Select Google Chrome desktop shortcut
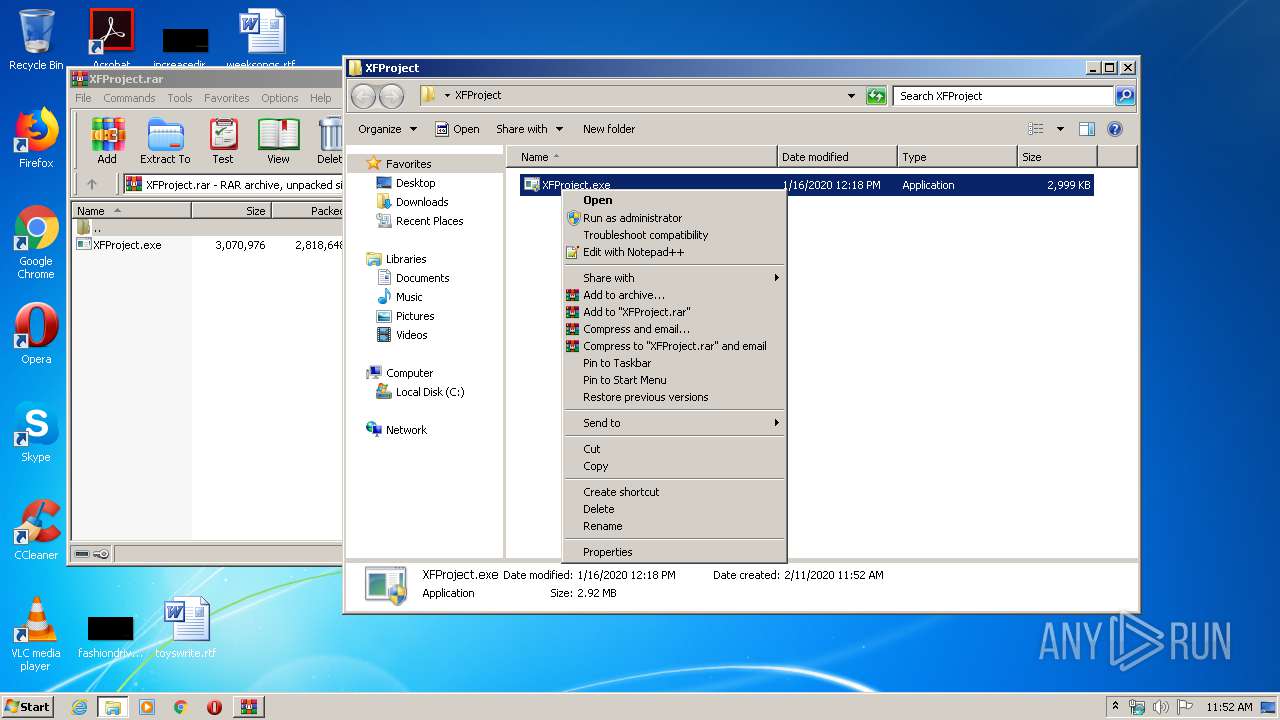1280x720 pixels. (x=36, y=243)
